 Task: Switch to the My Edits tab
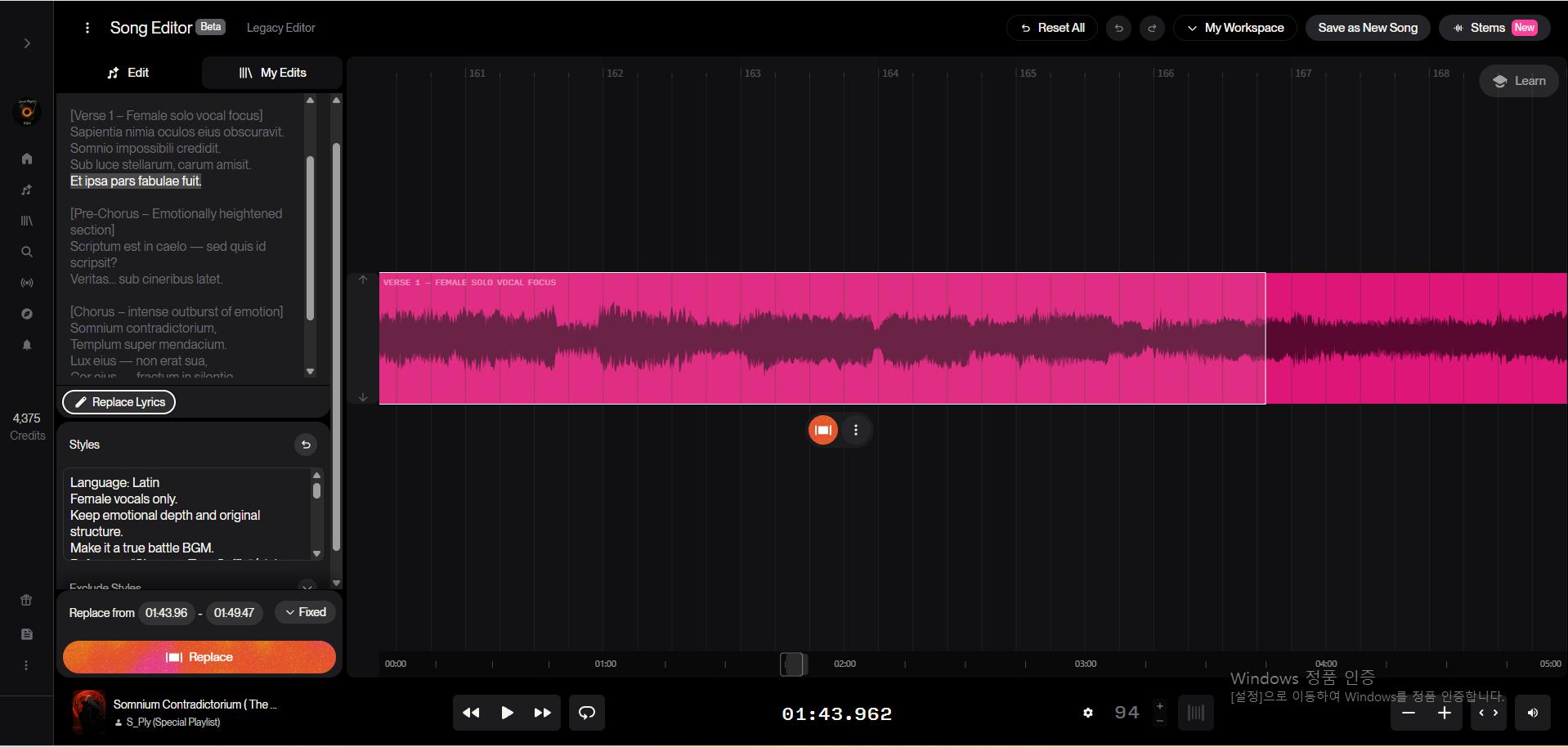pos(272,73)
